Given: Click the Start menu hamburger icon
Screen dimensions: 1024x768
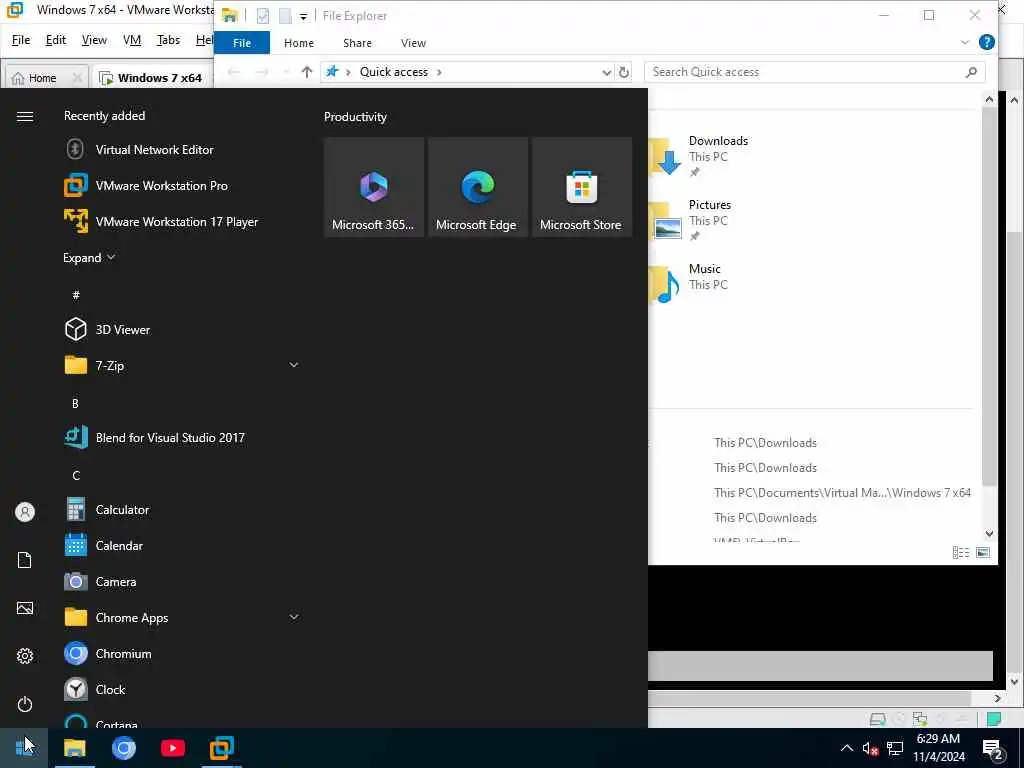Looking at the screenshot, I should click(25, 116).
